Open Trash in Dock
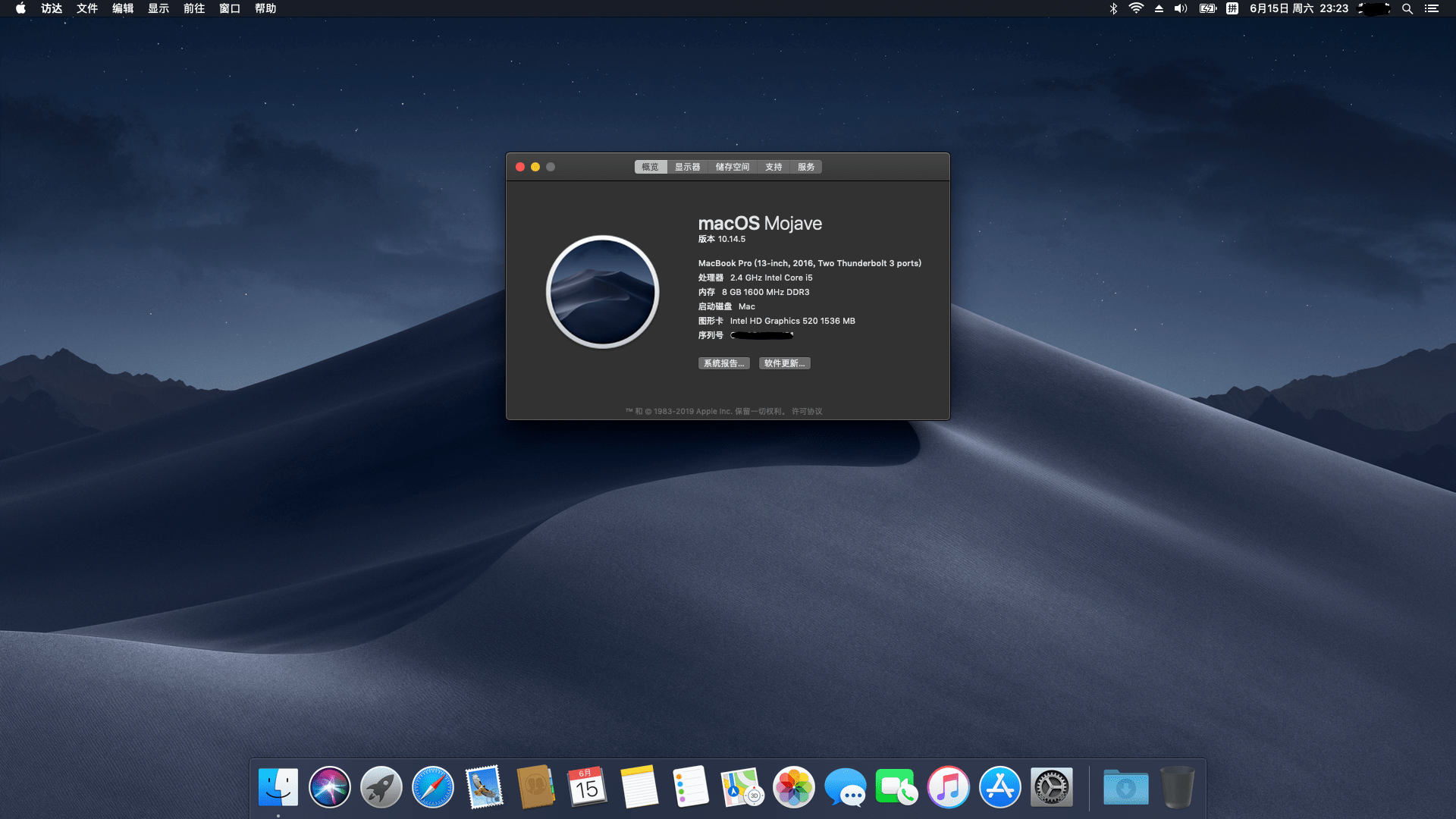The height and width of the screenshot is (819, 1456). coord(1178,787)
